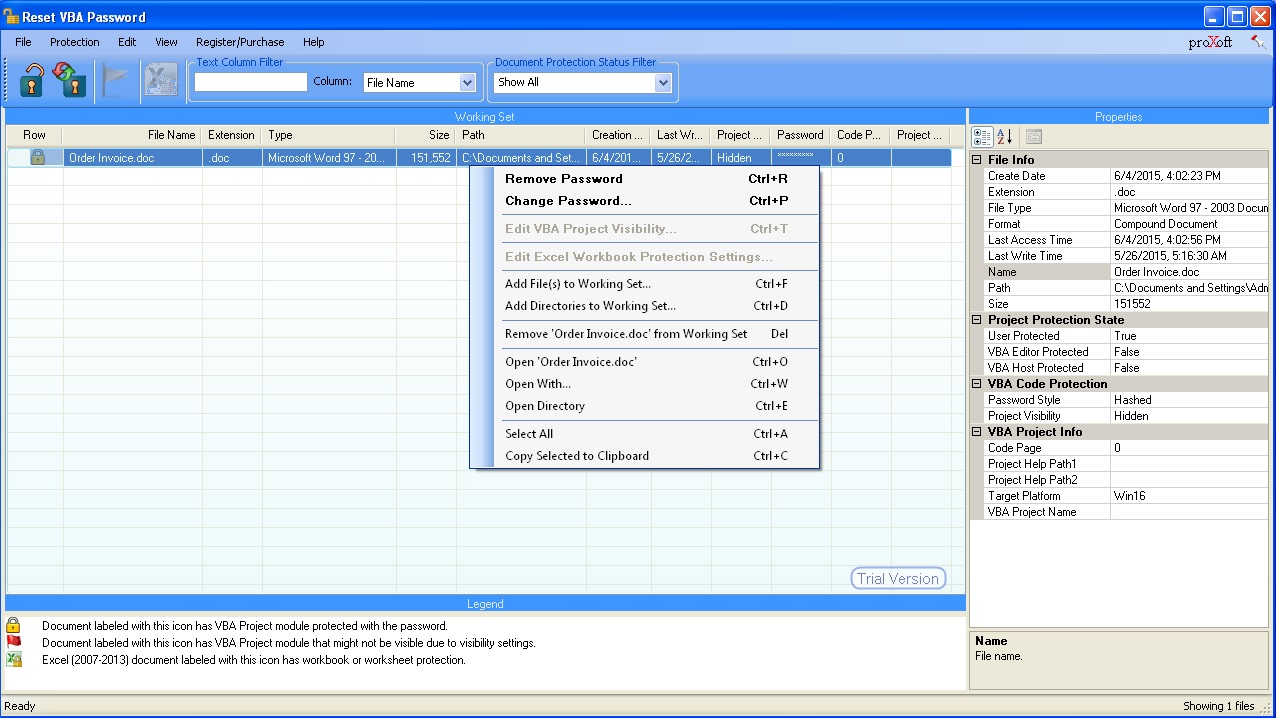Open the Help menu
The width and height of the screenshot is (1276, 718).
(314, 42)
